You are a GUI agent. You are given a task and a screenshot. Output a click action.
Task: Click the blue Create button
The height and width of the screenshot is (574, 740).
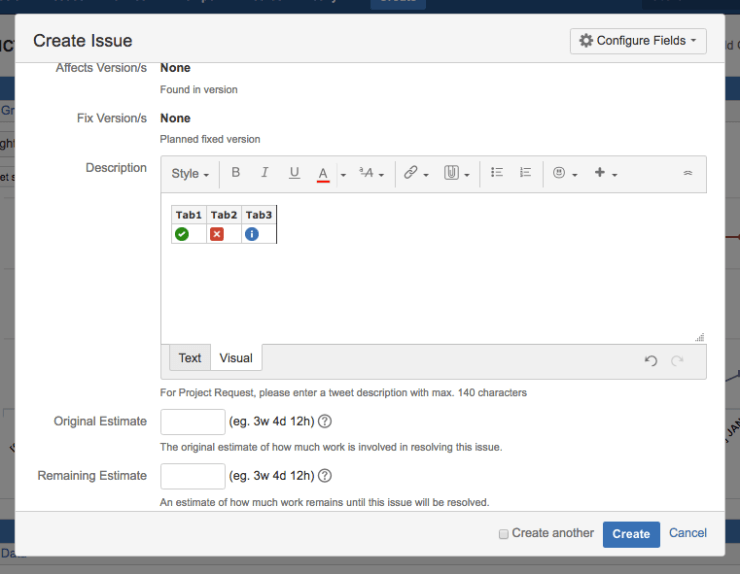coord(631,534)
